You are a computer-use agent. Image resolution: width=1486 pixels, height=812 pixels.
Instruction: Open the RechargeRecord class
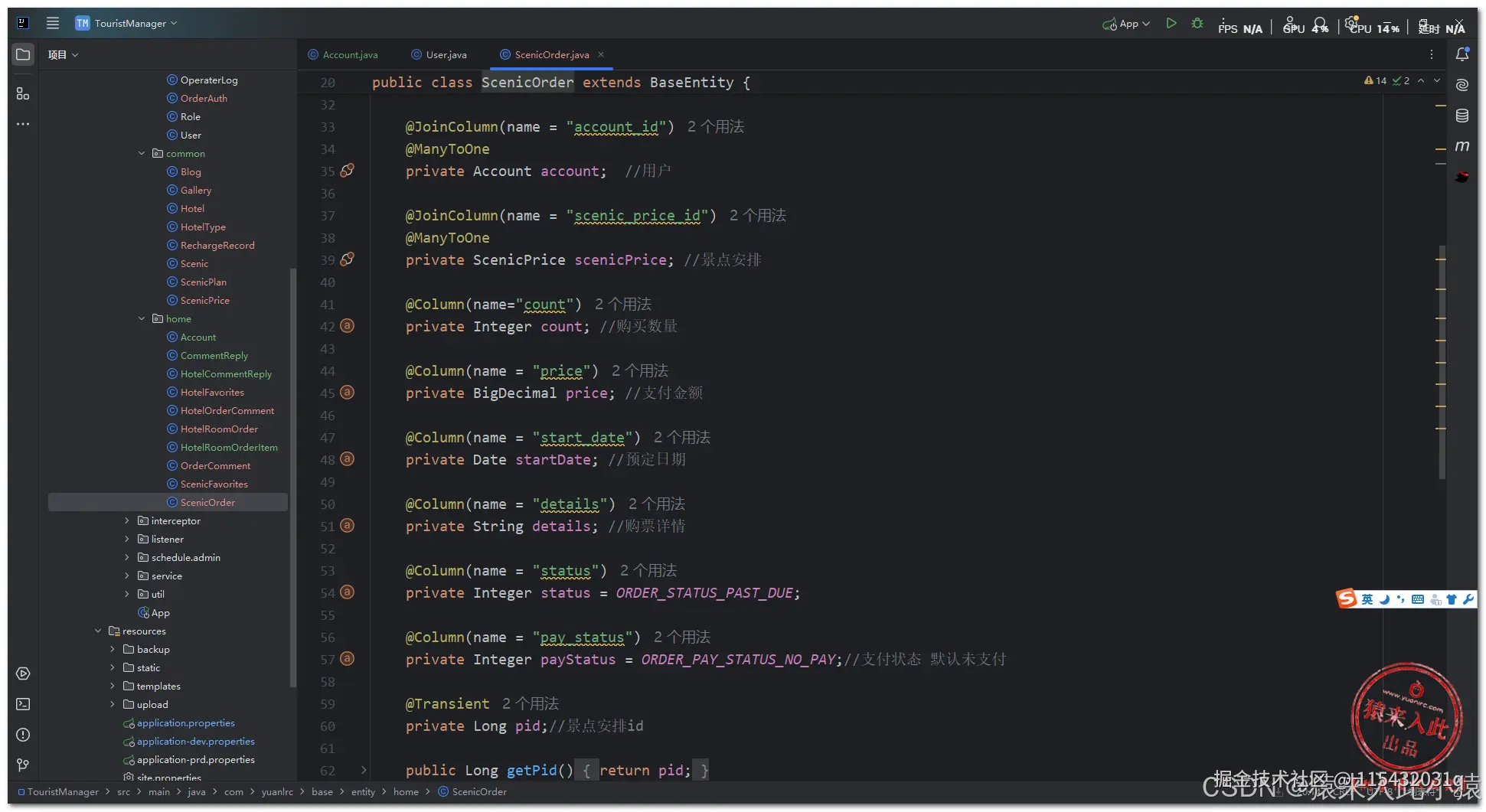(x=217, y=246)
